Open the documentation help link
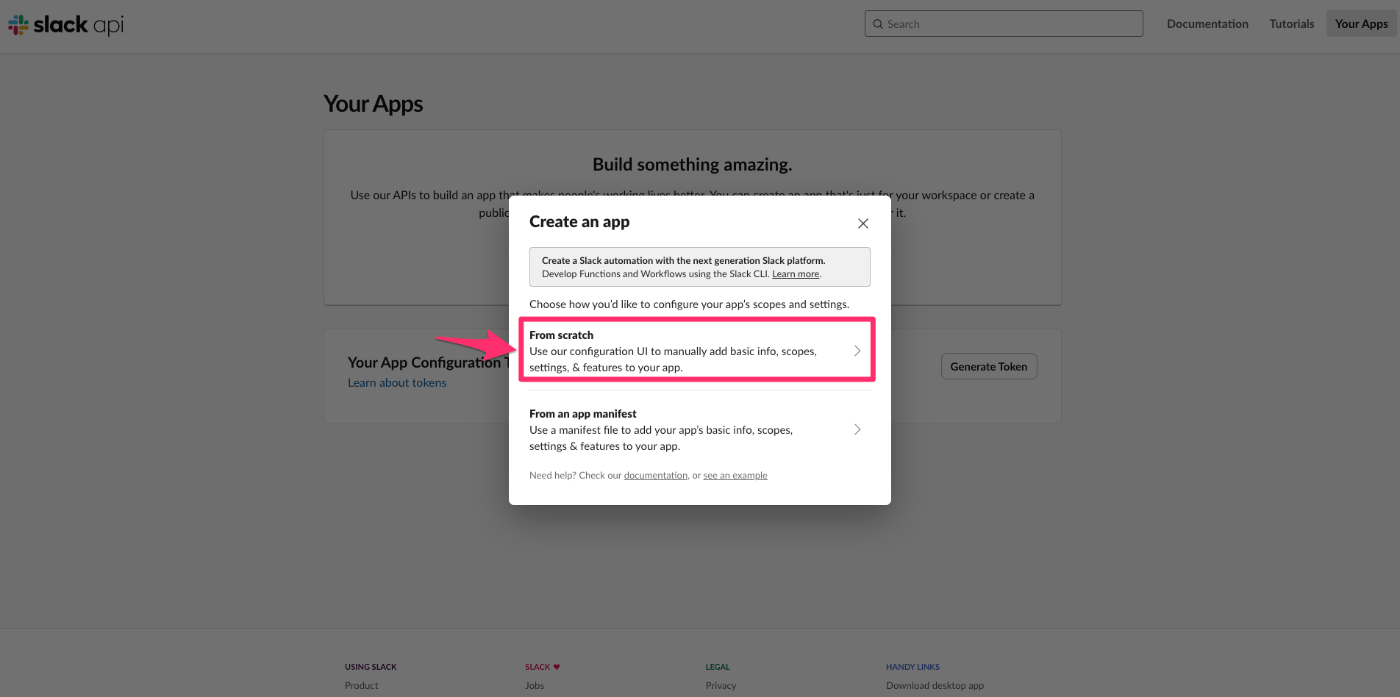This screenshot has width=1400, height=697. point(655,475)
